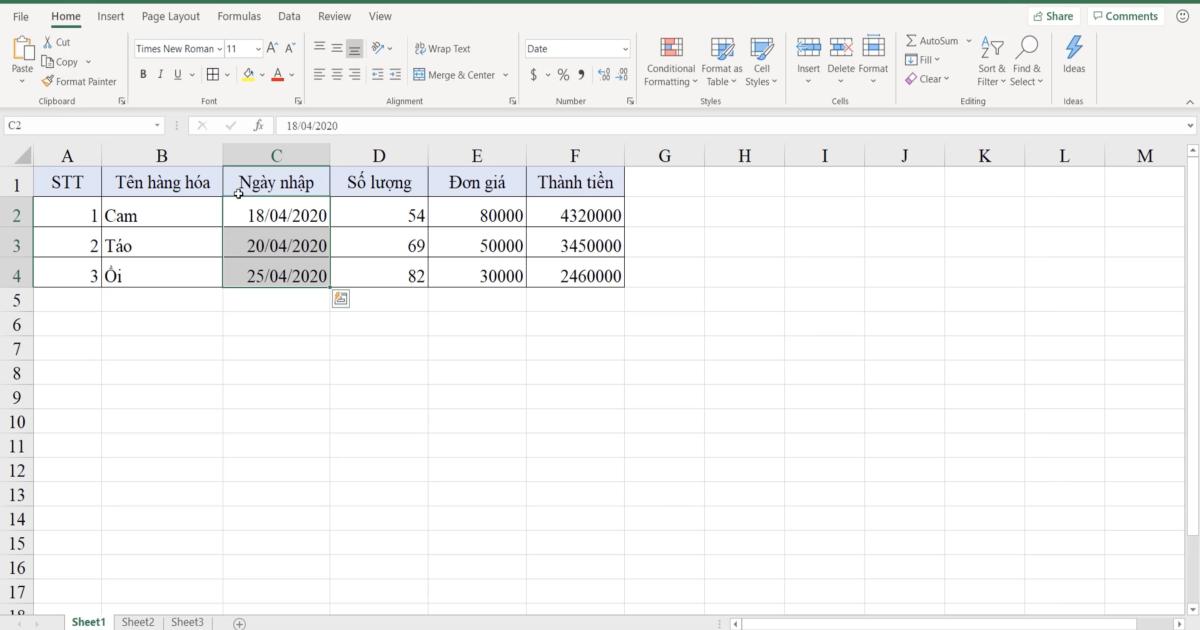Toggle Wrap Text for selected cells
This screenshot has width=1200, height=630.
point(443,48)
